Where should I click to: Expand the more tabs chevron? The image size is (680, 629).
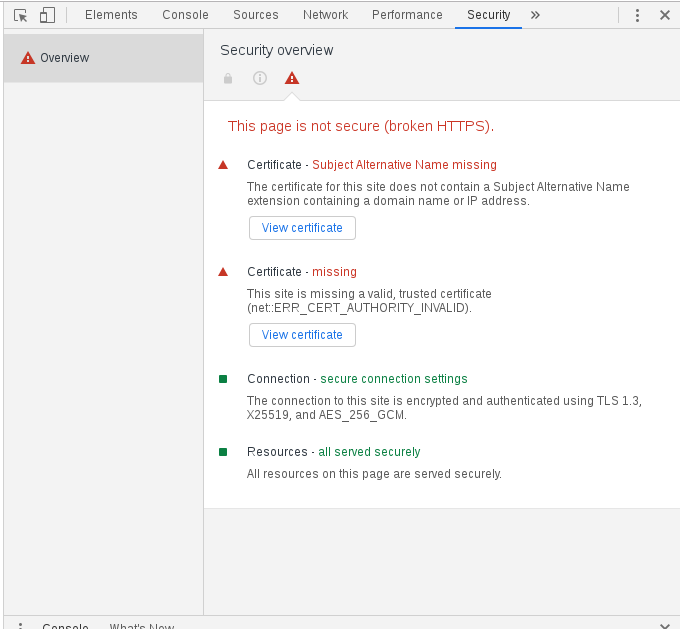(535, 15)
